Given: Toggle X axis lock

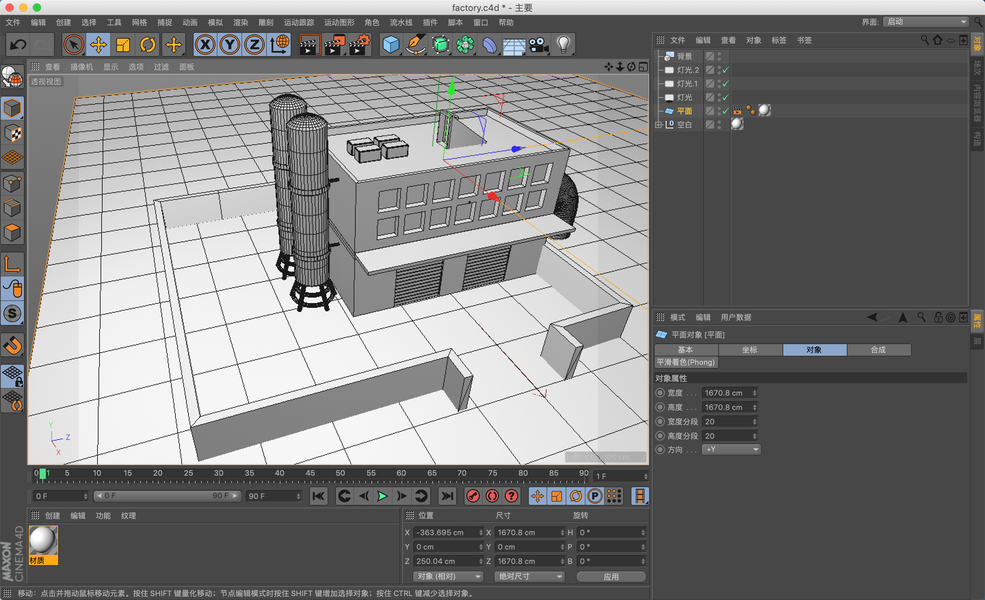Looking at the screenshot, I should (205, 45).
